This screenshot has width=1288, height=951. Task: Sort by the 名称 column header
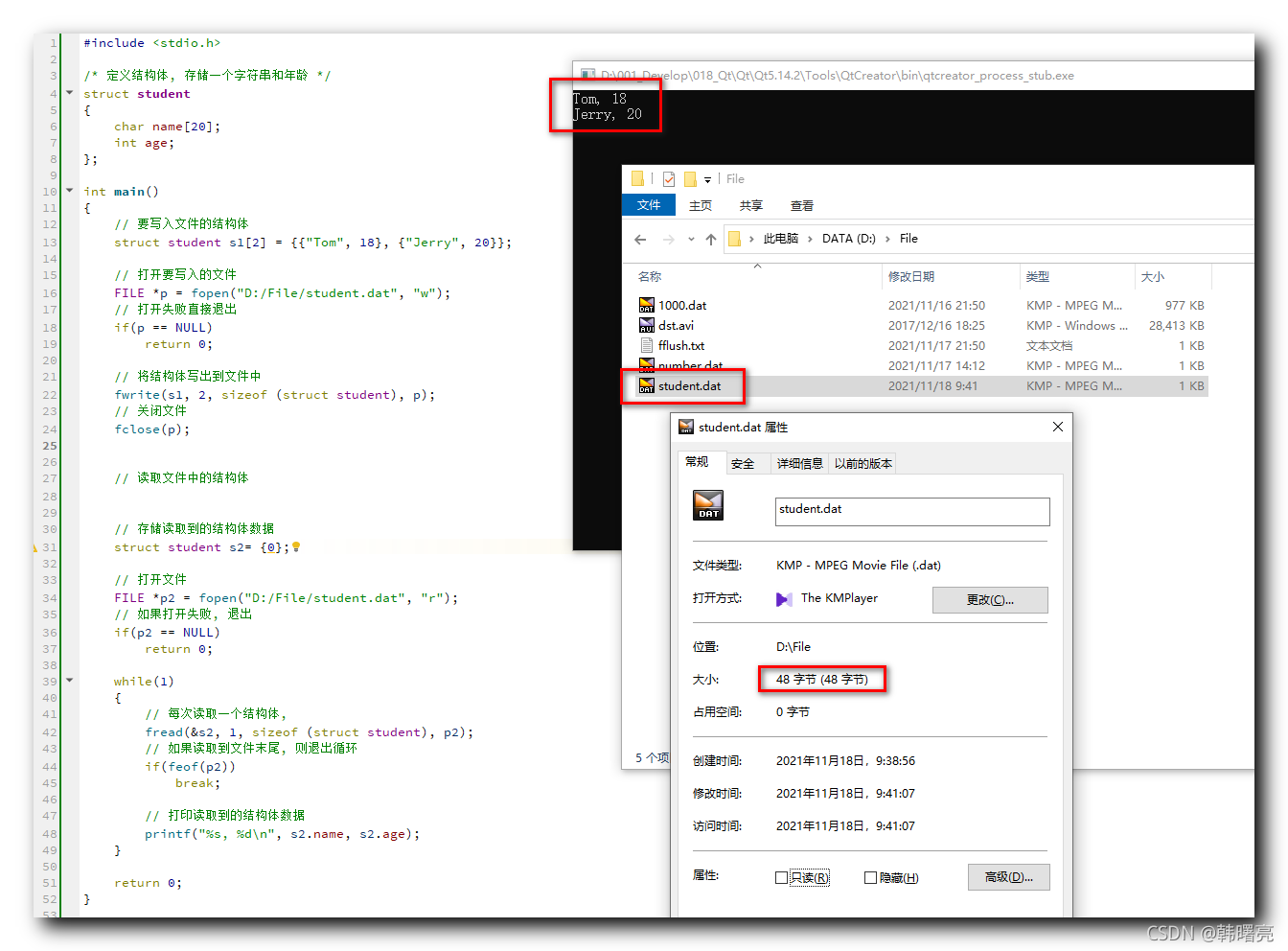click(x=650, y=277)
